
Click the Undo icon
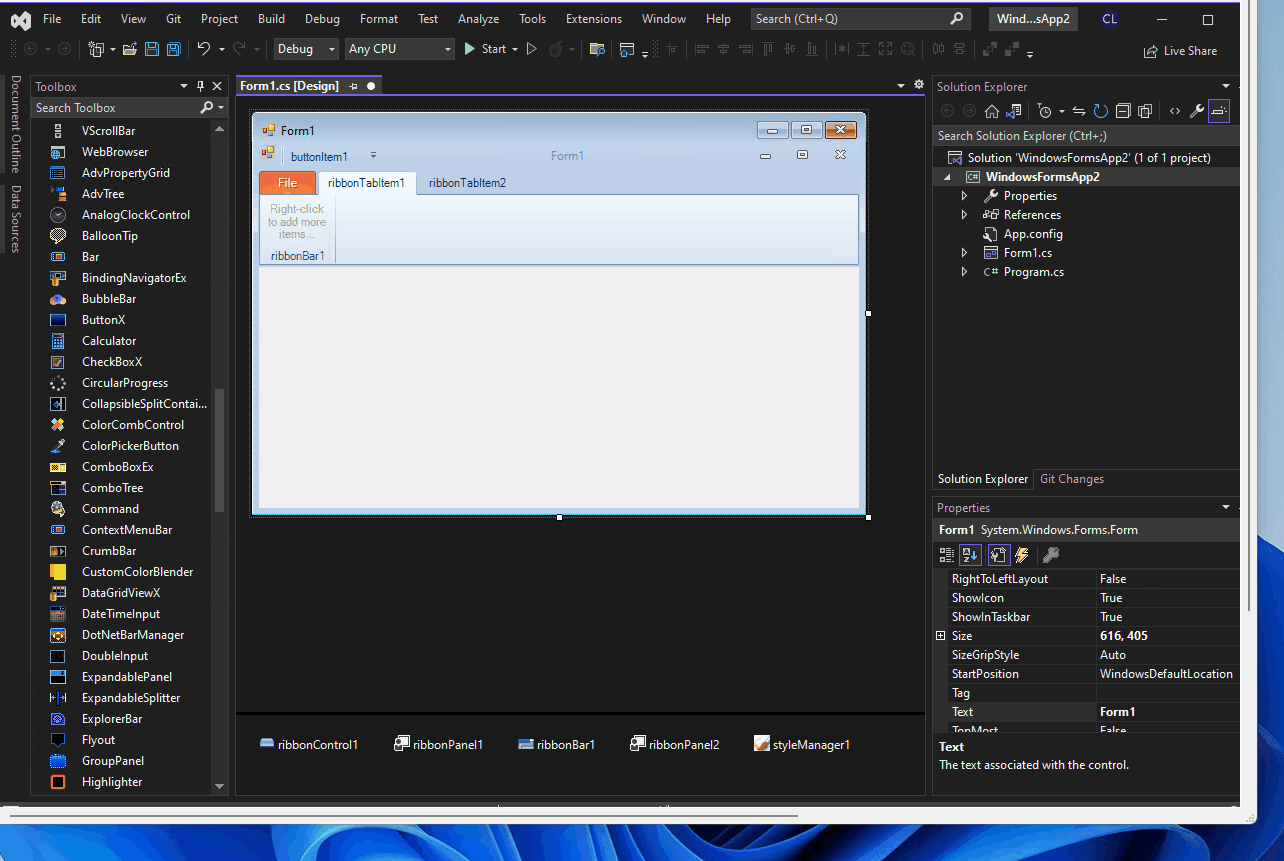(x=205, y=48)
